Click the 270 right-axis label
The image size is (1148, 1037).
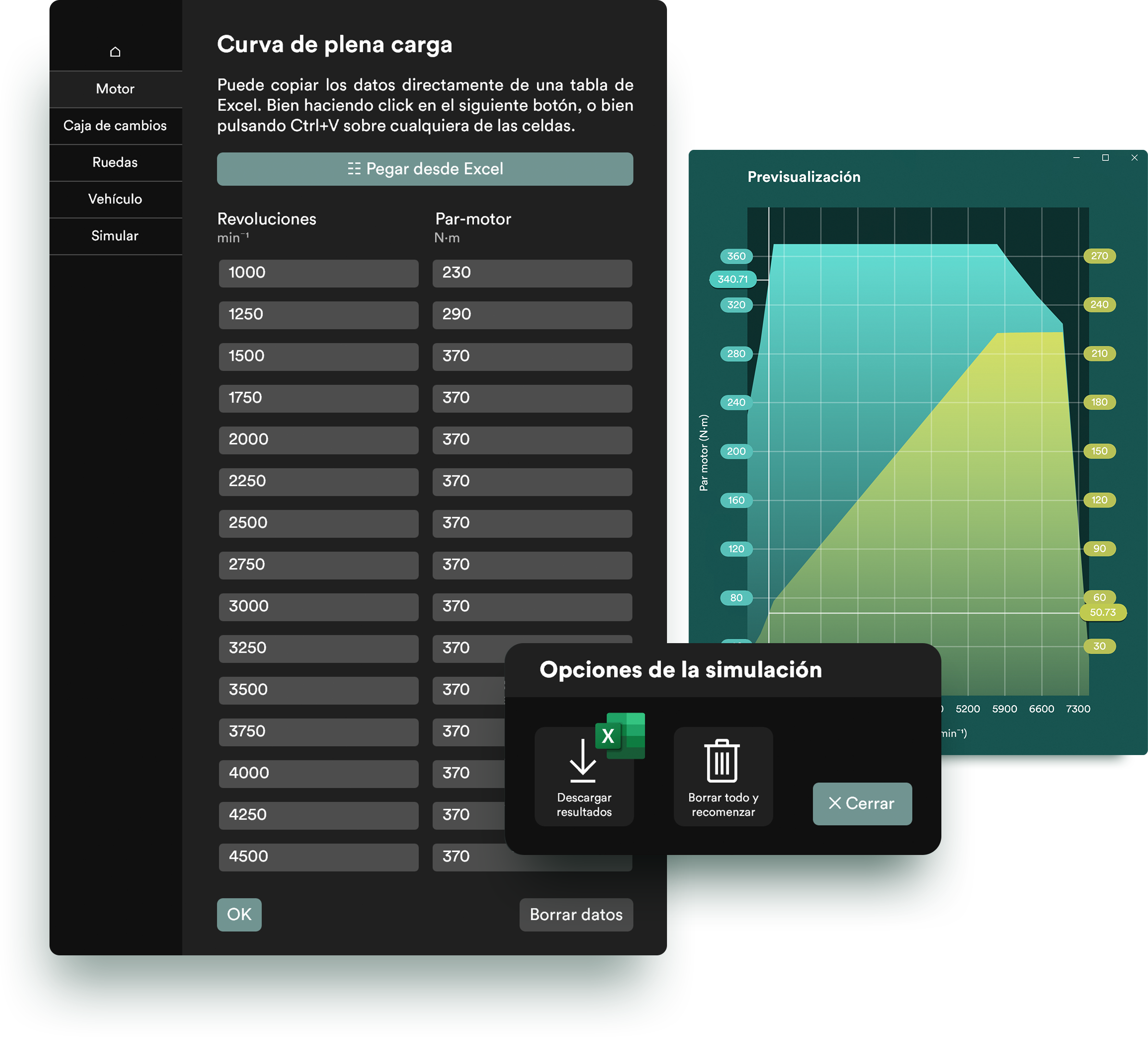[x=1099, y=256]
